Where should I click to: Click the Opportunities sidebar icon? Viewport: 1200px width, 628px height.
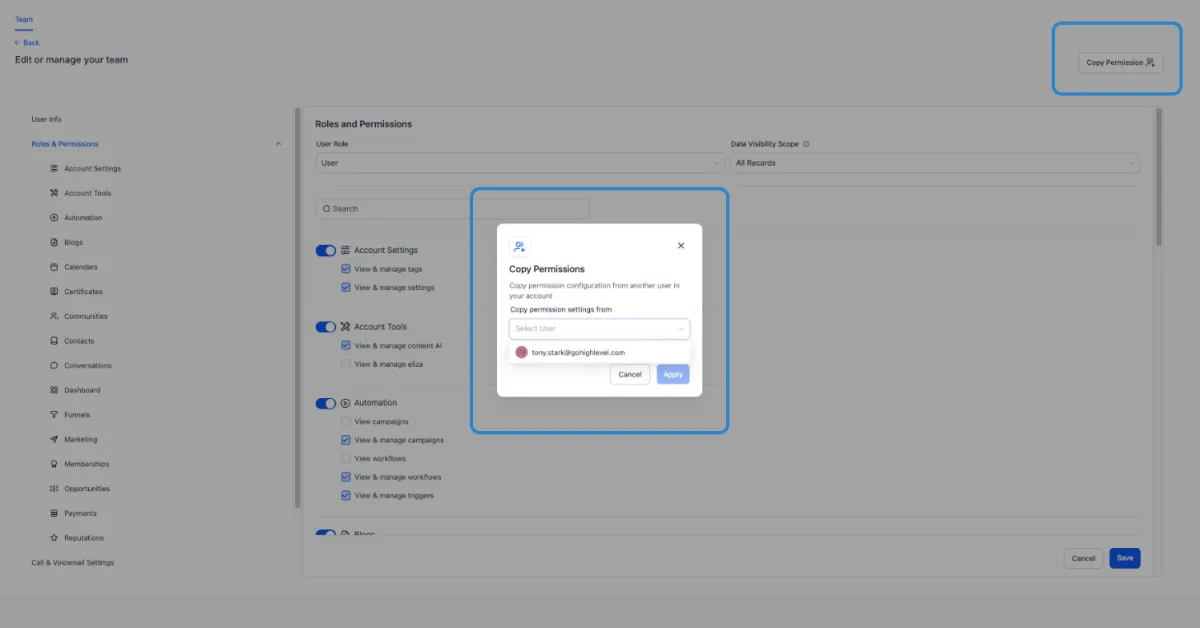click(x=54, y=489)
